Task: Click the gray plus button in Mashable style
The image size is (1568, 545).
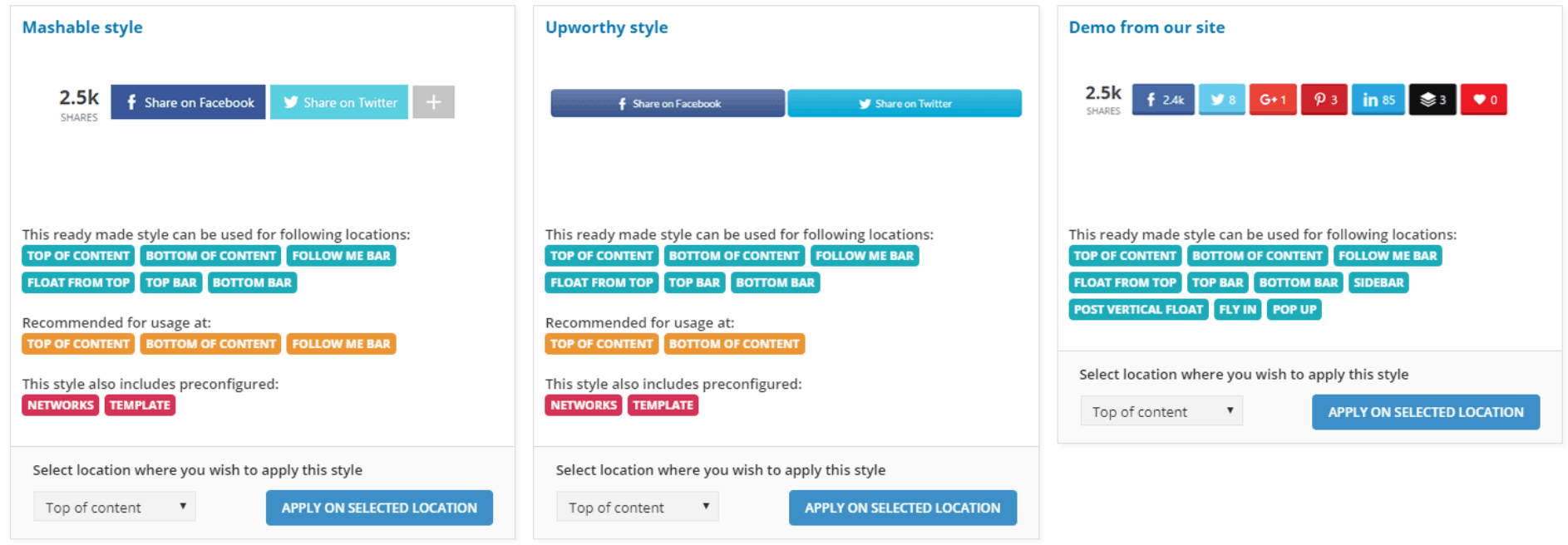Action: (433, 101)
